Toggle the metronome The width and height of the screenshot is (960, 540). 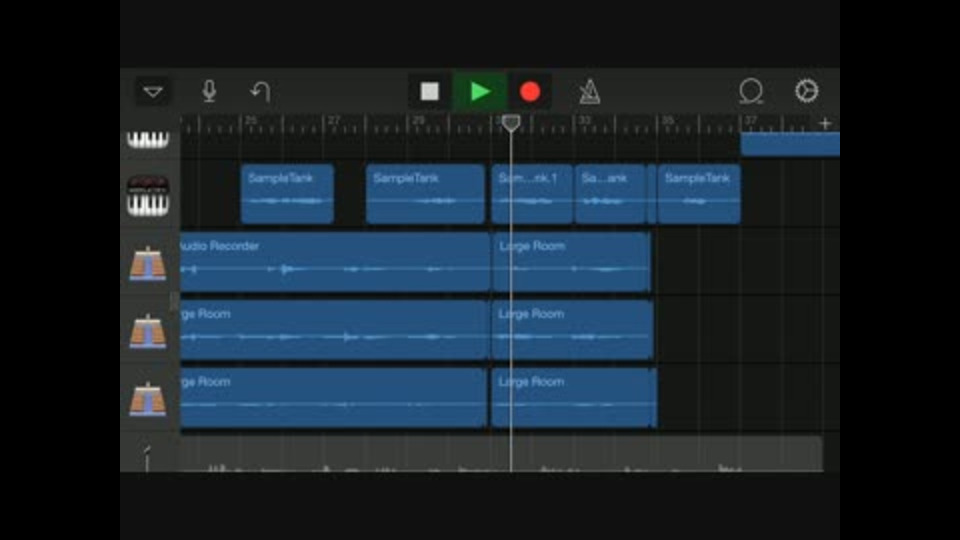click(589, 92)
